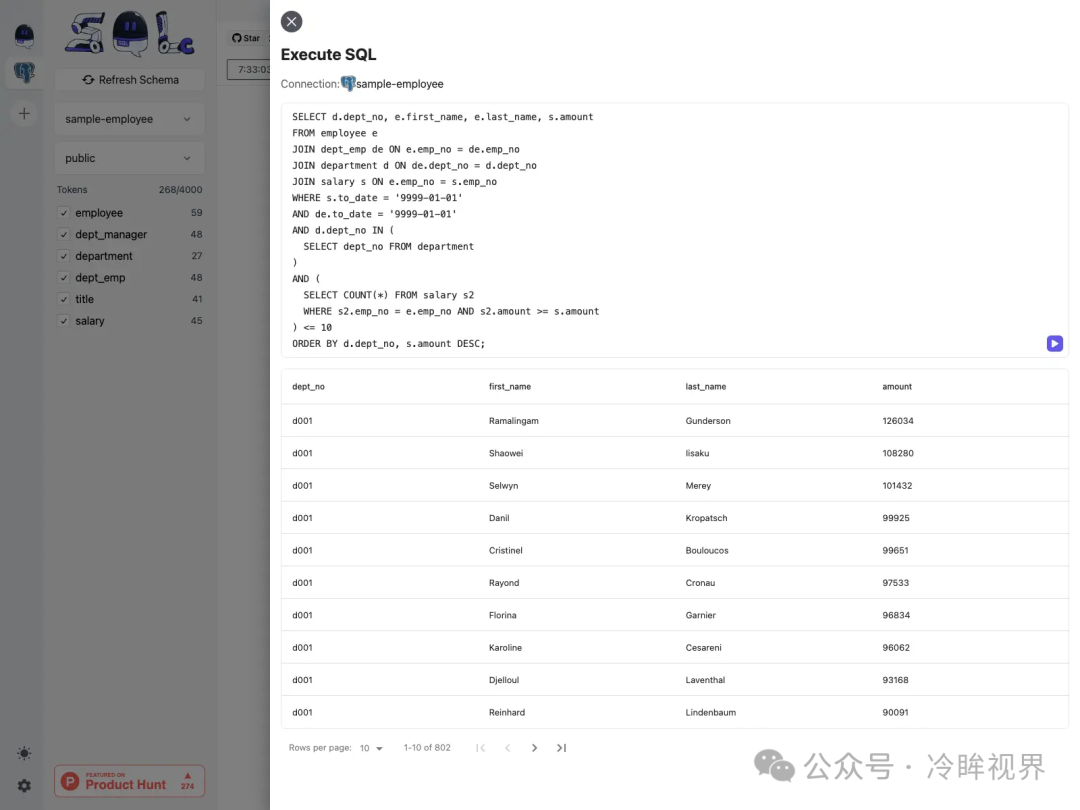
Task: Open Rows per page dropdown
Action: 371,748
